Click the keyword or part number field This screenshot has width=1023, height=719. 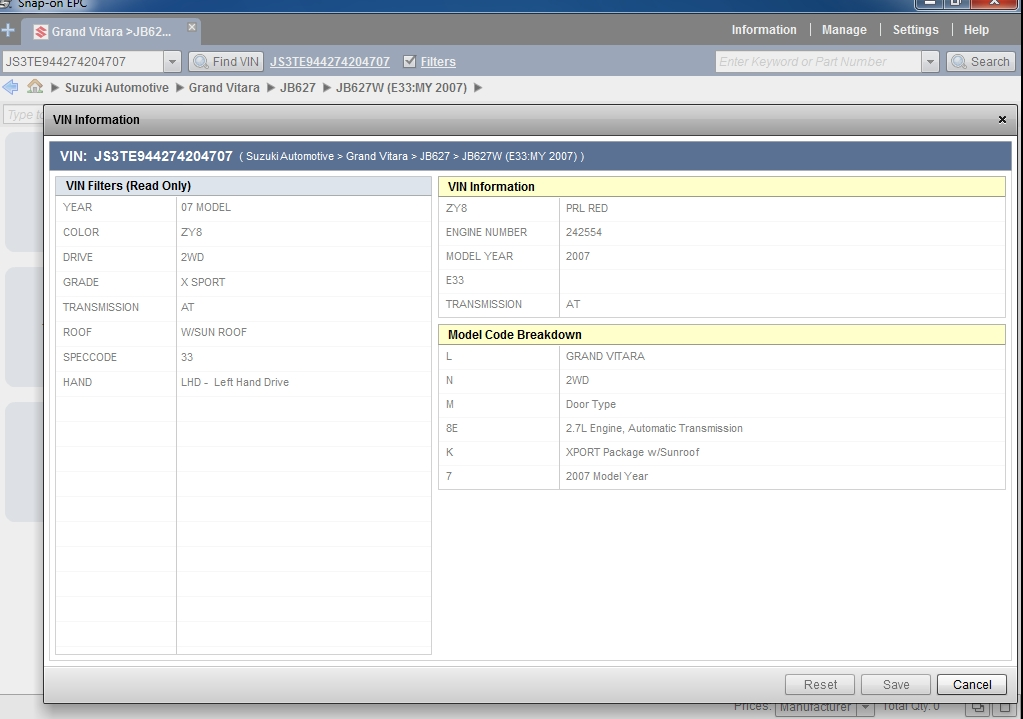(818, 62)
